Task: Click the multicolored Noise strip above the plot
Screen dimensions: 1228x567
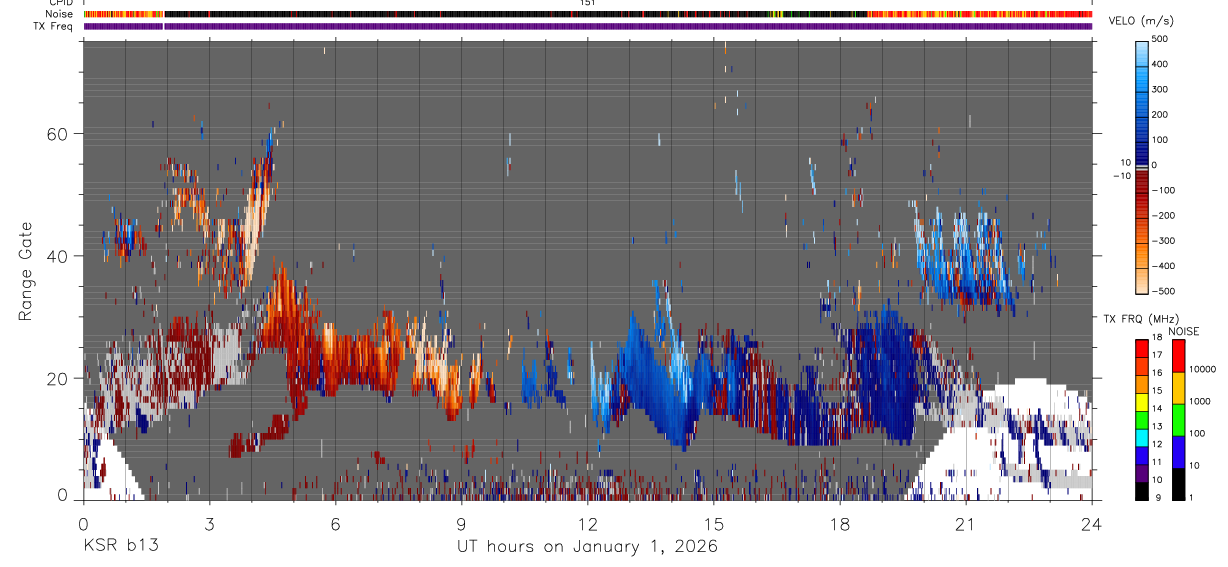Action: (x=588, y=14)
